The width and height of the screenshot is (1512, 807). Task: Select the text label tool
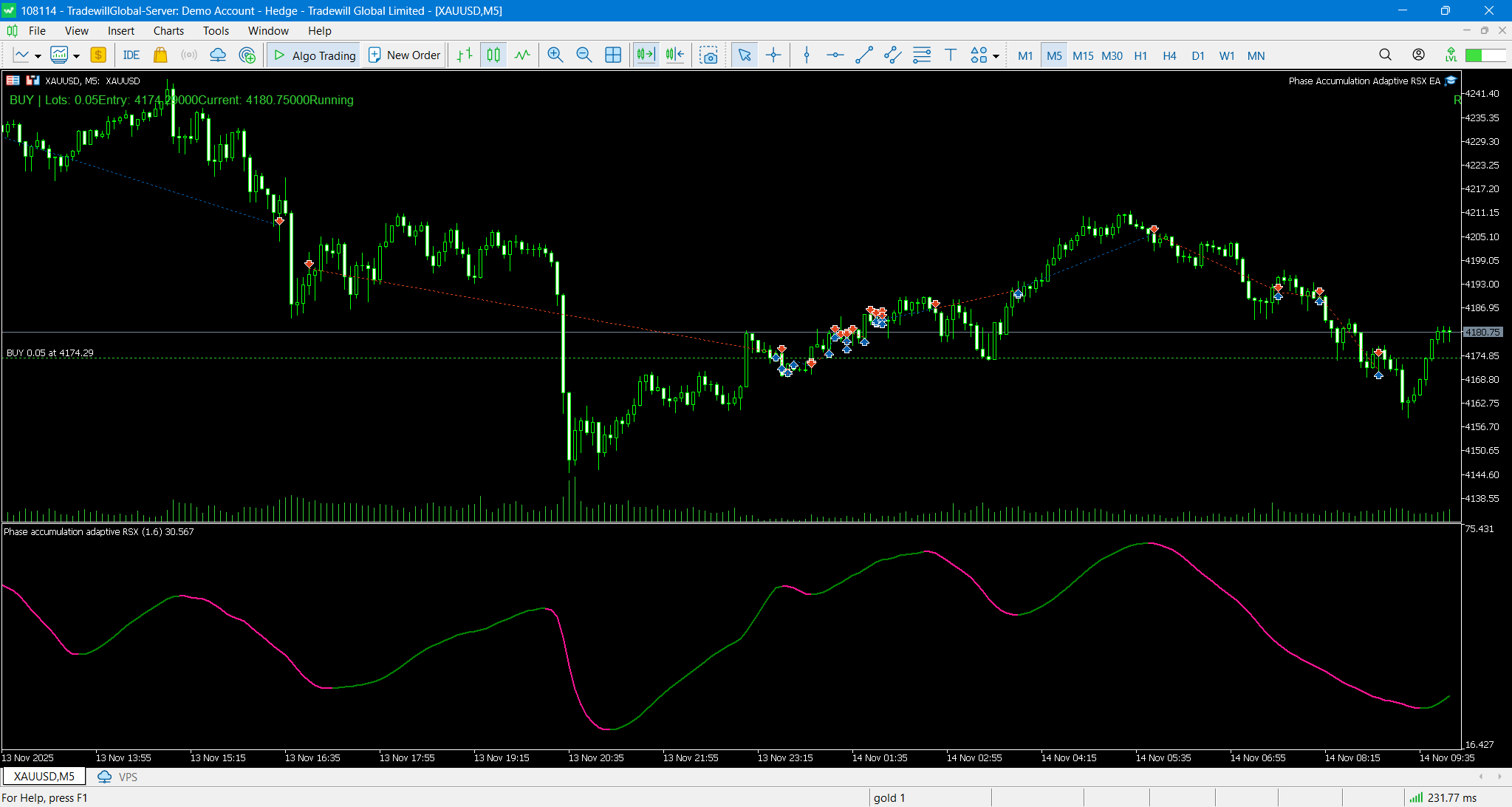pos(951,55)
